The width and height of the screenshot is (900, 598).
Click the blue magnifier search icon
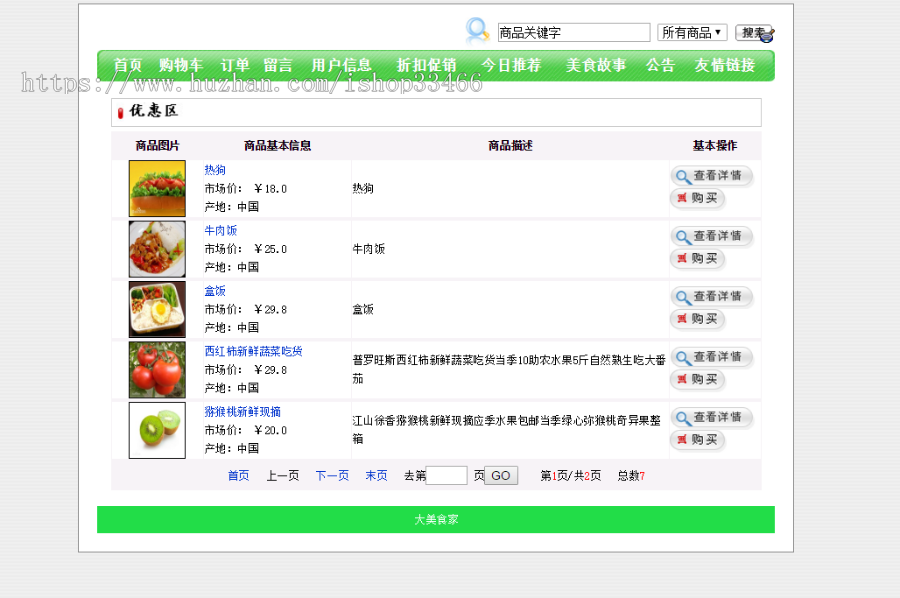click(477, 29)
